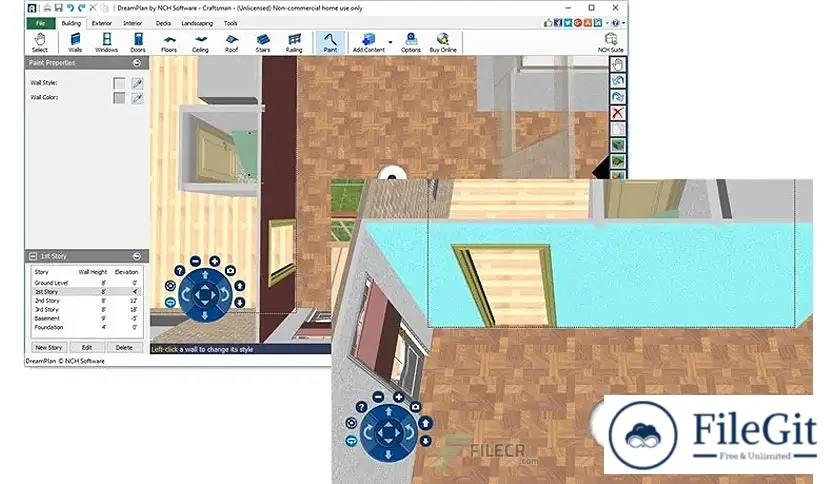This screenshot has width=836, height=484.
Task: Open the NCH Suite
Action: click(610, 43)
